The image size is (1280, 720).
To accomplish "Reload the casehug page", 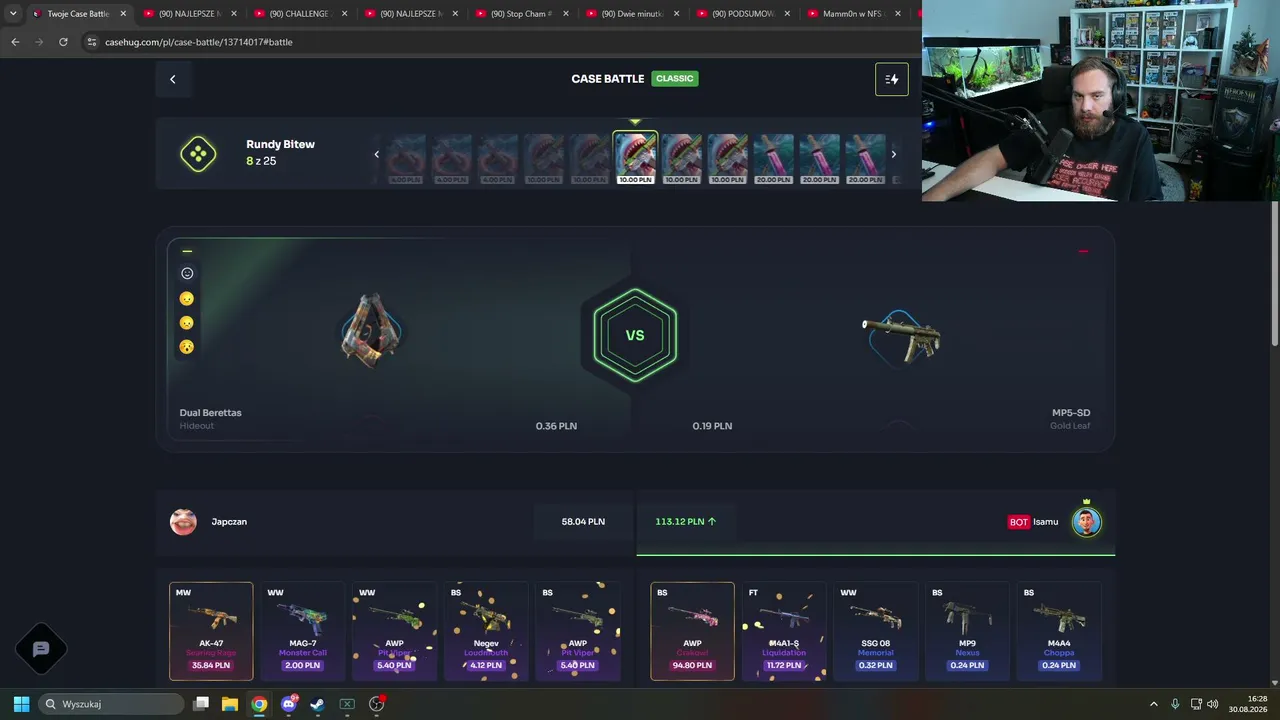I will [63, 42].
